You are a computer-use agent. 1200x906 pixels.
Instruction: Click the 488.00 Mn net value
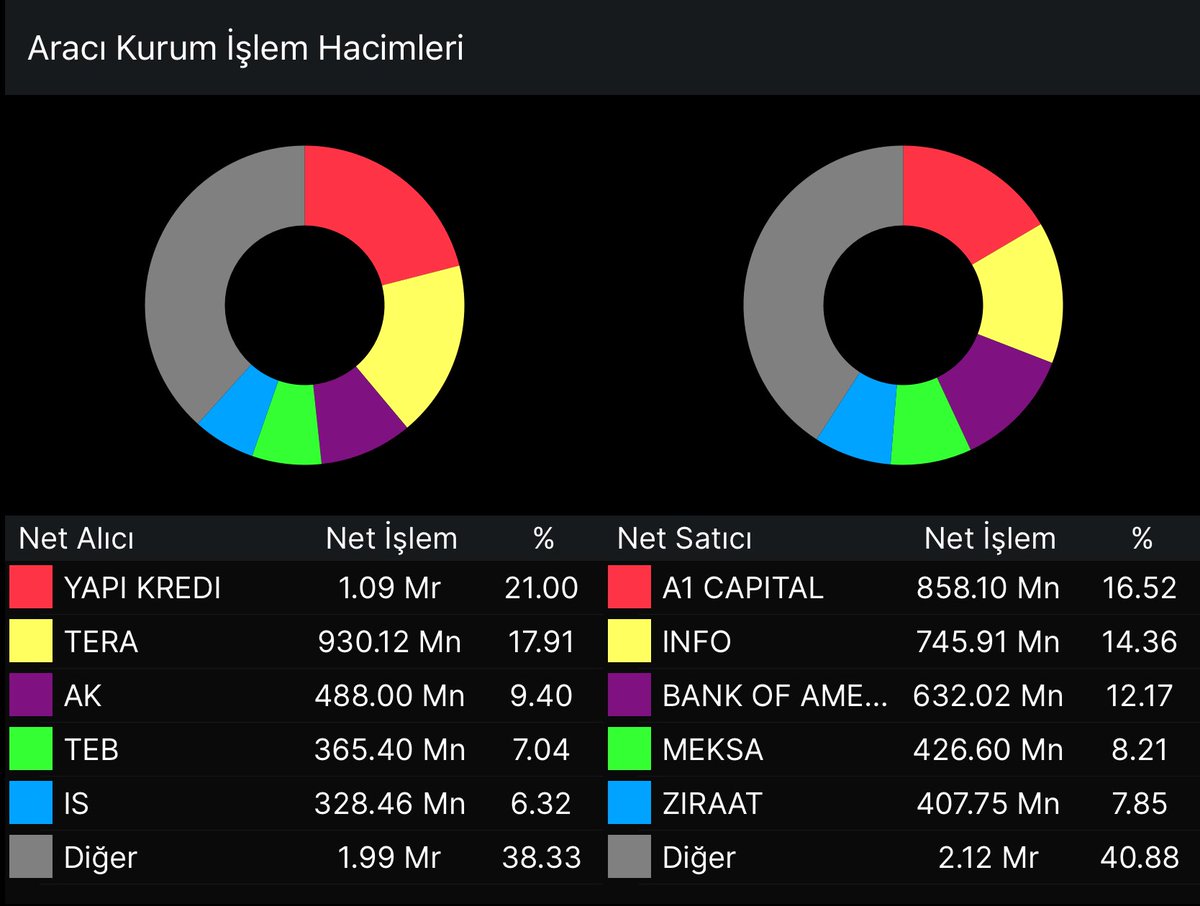tap(391, 696)
